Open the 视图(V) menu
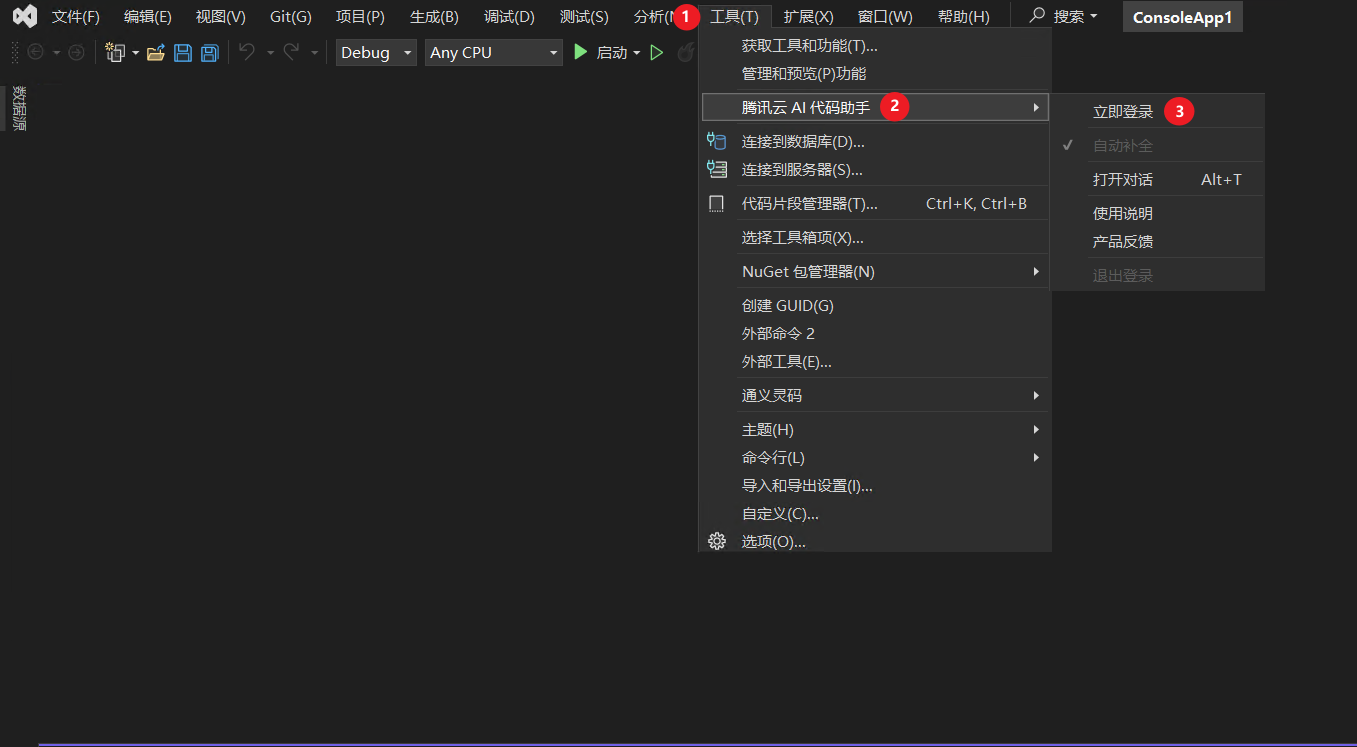 pyautogui.click(x=221, y=17)
